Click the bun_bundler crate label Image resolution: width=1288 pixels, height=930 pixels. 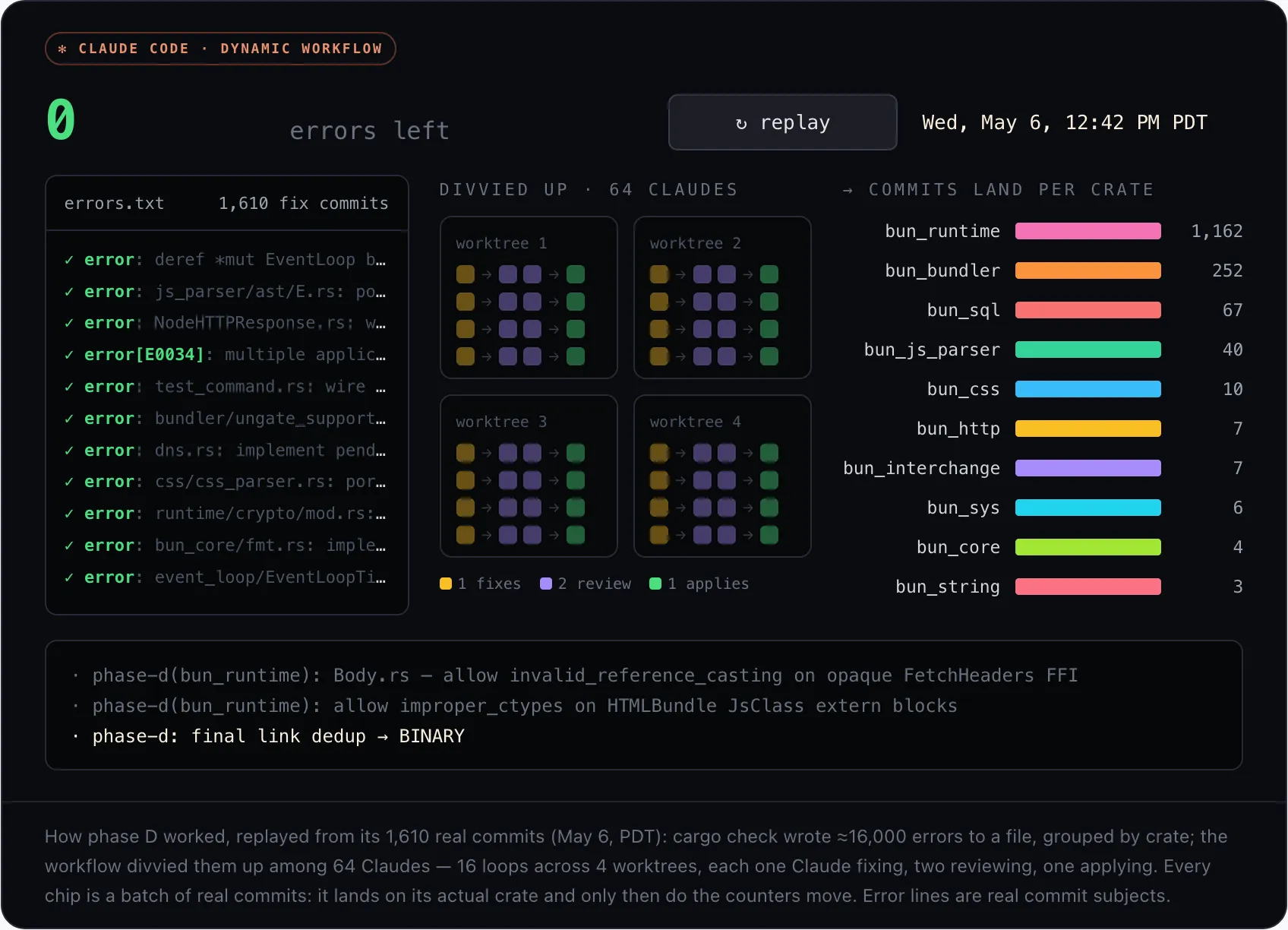(942, 270)
